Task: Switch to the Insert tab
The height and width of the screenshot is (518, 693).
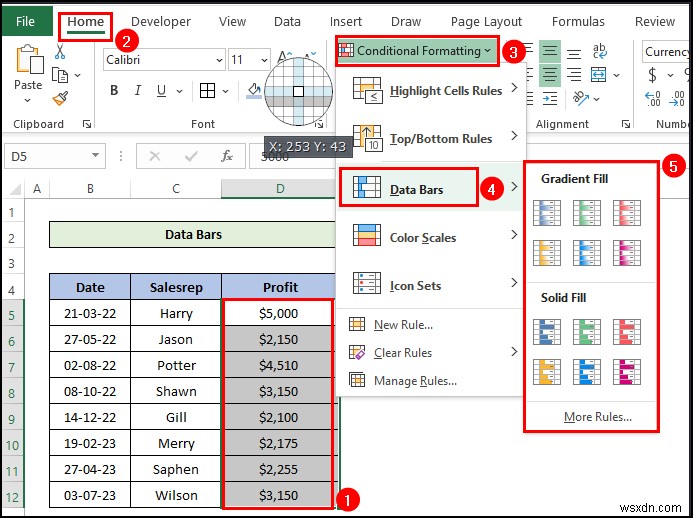Action: coord(346,22)
